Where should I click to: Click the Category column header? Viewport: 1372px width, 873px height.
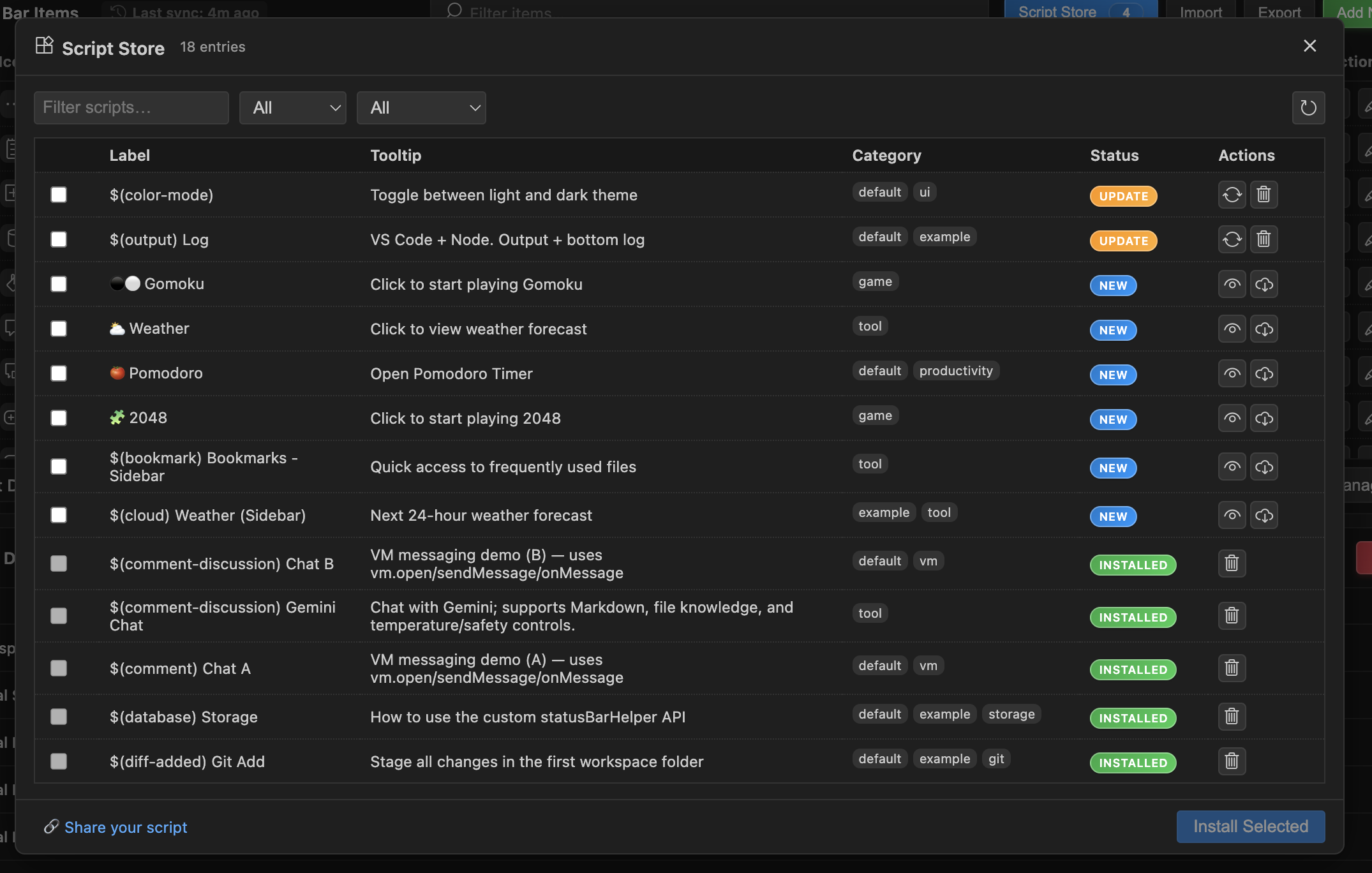pos(886,156)
